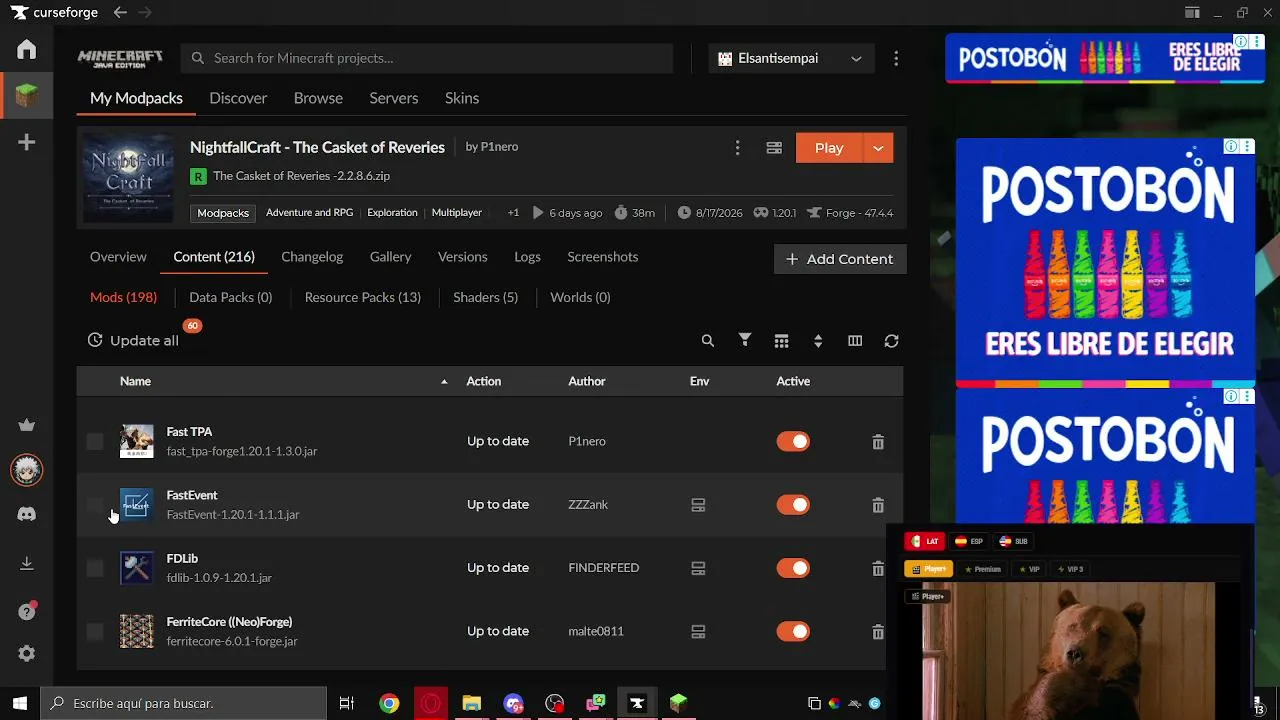Disable the FerriteCore mod toggle
The width and height of the screenshot is (1280, 720).
pos(793,631)
